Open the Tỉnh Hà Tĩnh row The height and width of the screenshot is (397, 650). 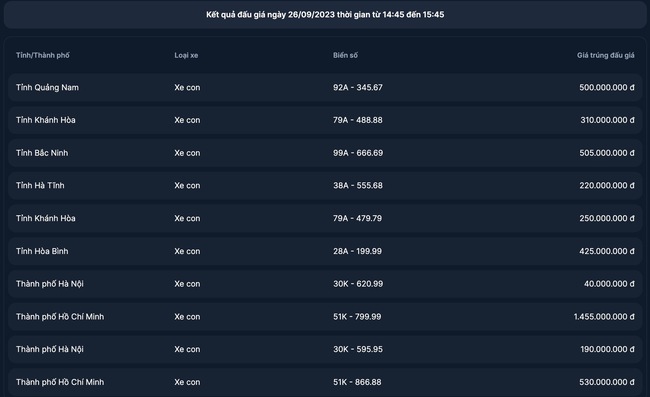(x=325, y=186)
